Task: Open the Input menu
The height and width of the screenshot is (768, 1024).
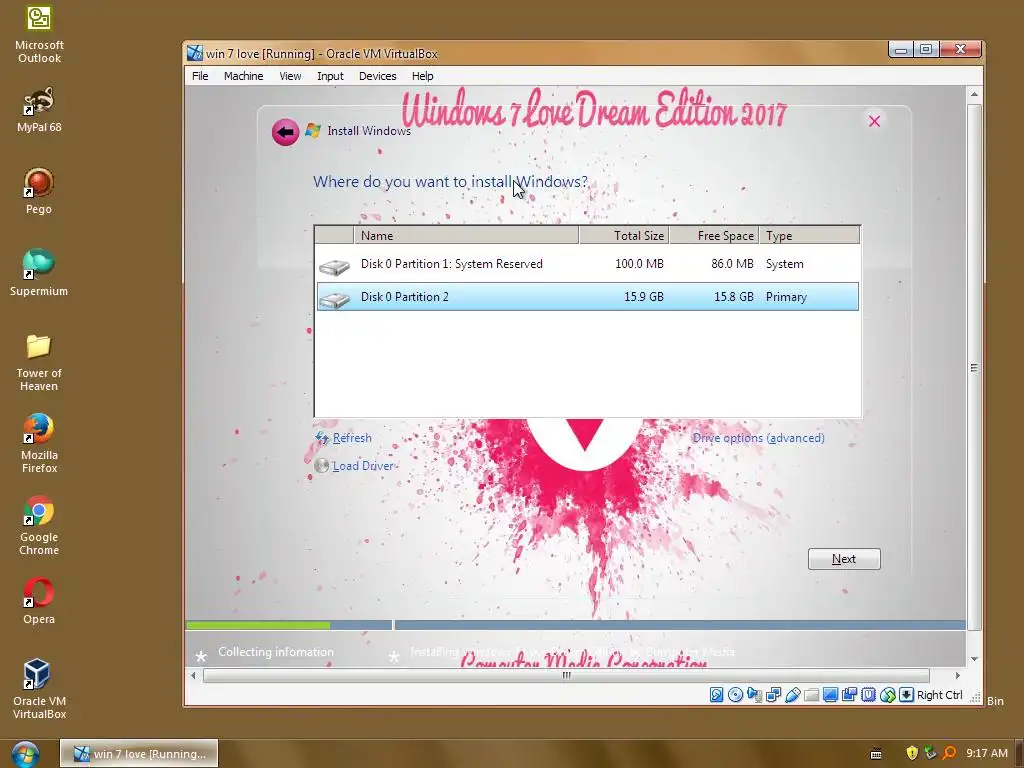Action: (x=330, y=76)
